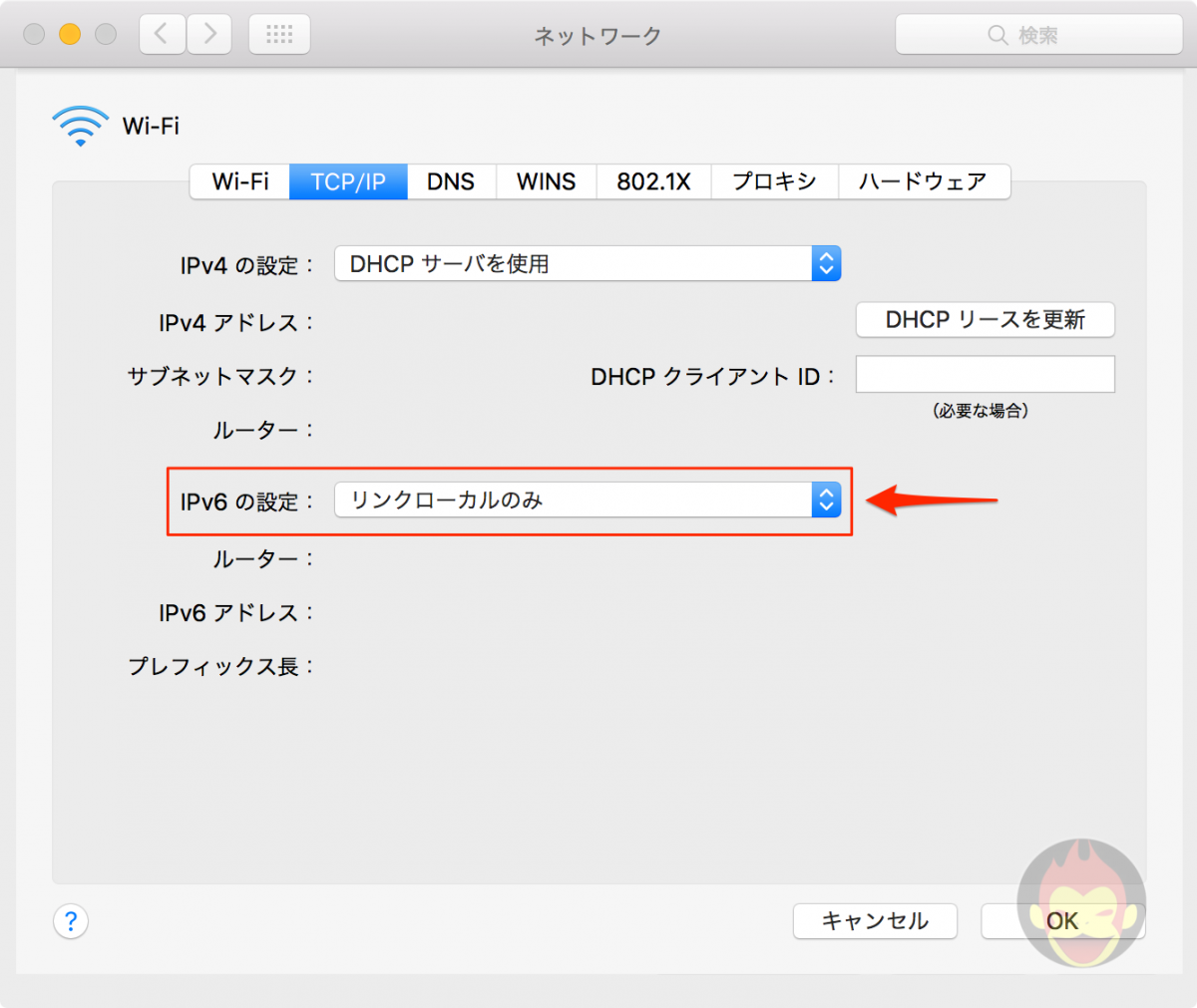This screenshot has width=1197, height=1008.
Task: Click inside the DHCP クライアント ID field
Action: point(985,374)
